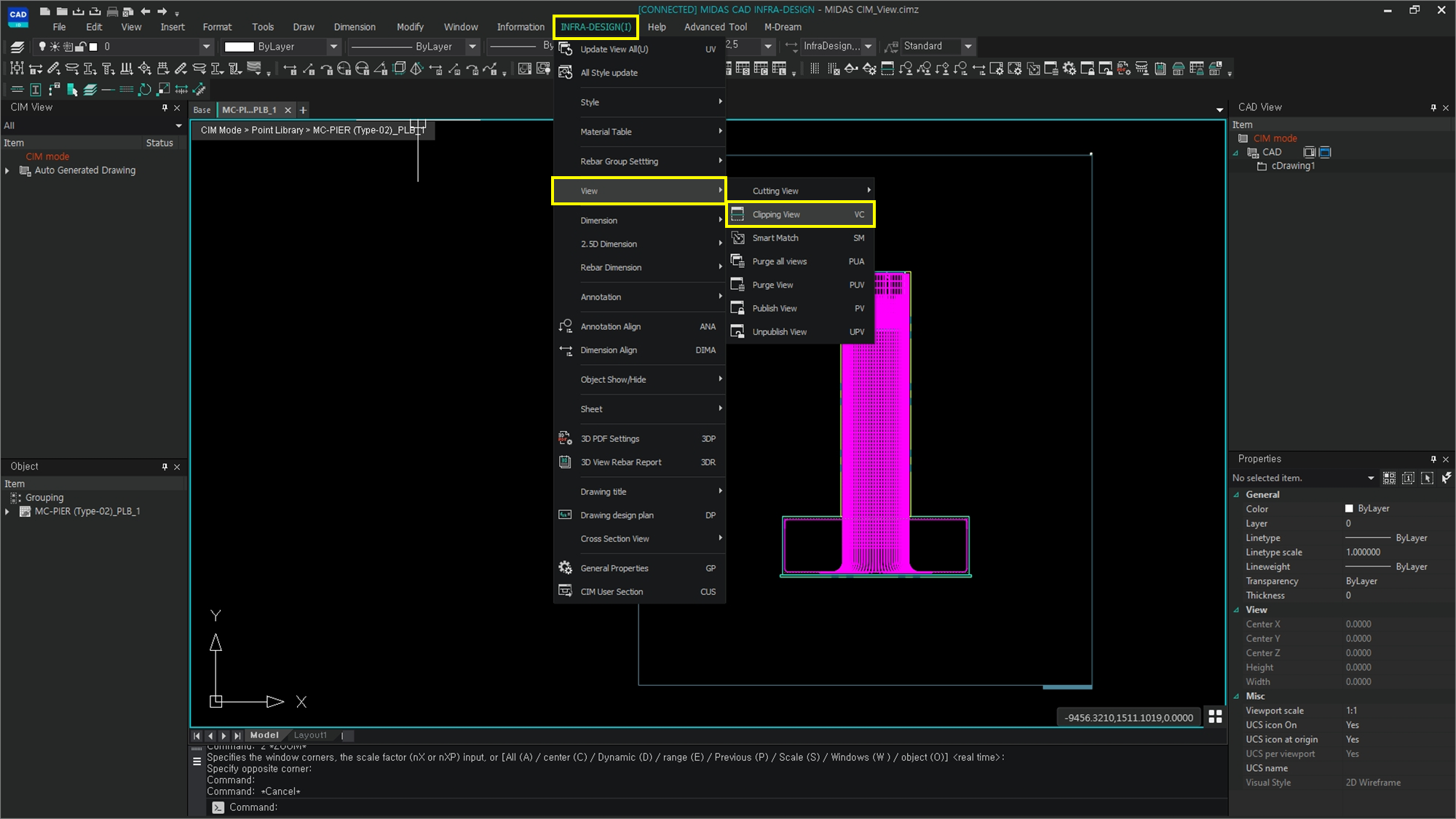Click the General Properties gear icon

click(x=565, y=568)
